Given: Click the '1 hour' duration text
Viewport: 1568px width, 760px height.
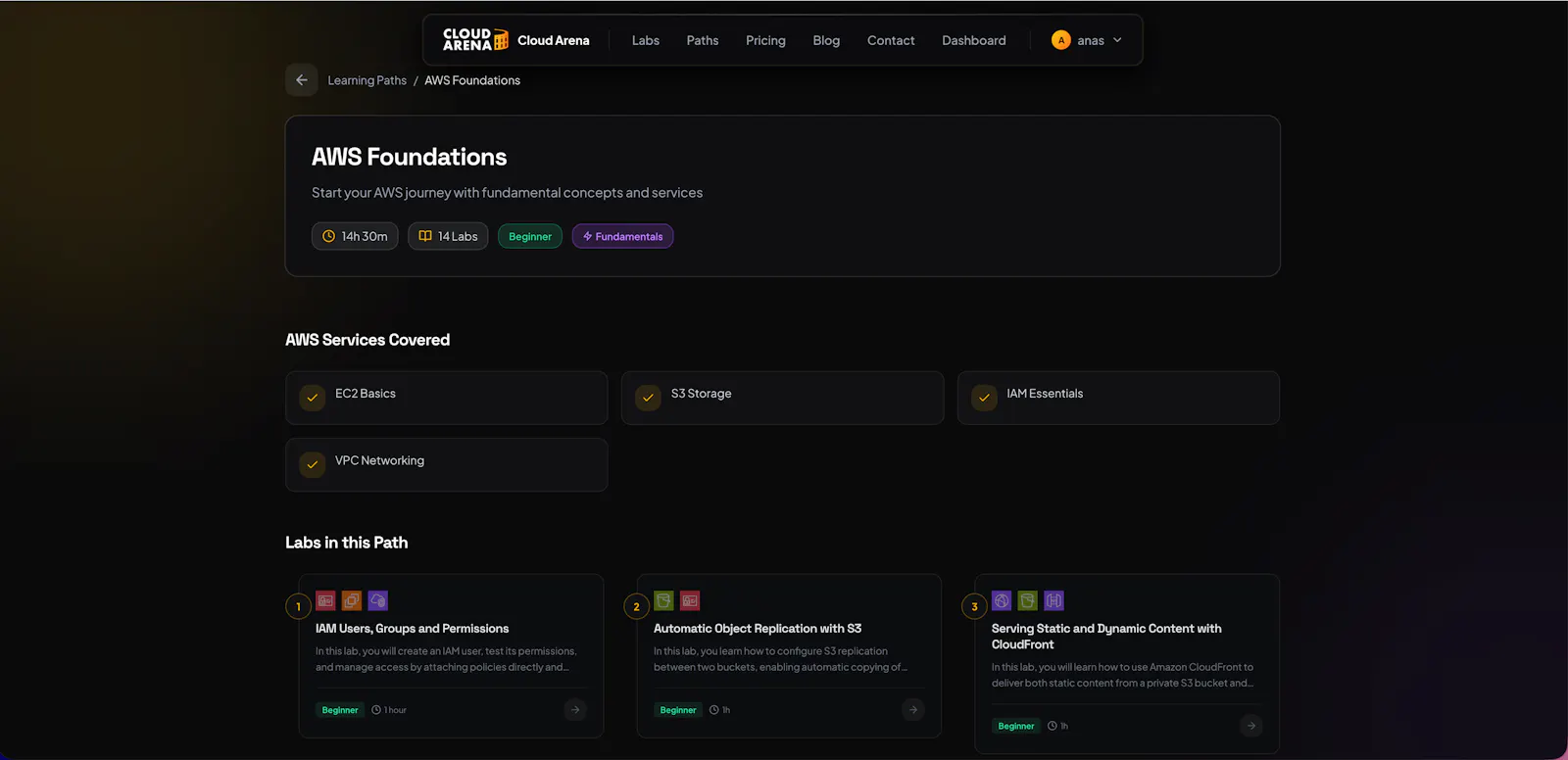Looking at the screenshot, I should tap(395, 710).
